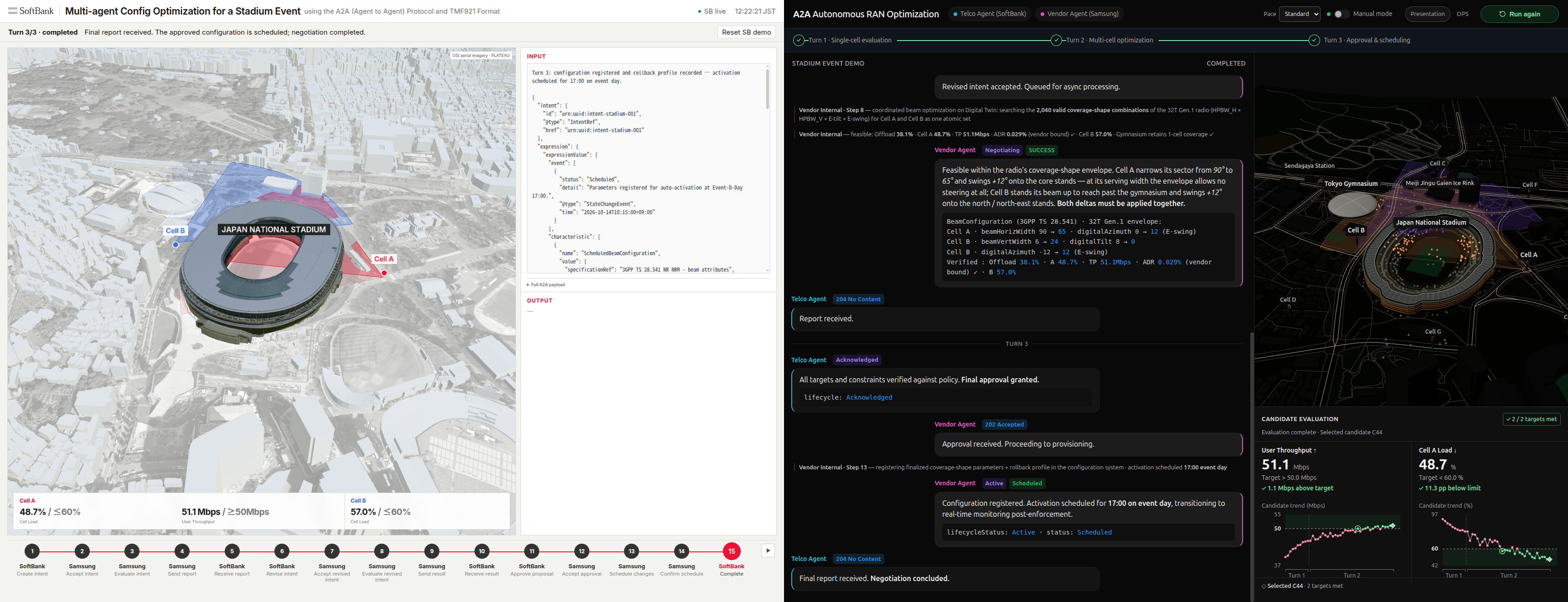
Task: Click the Turn 1 Single-cell evaluation check icon
Action: point(799,40)
